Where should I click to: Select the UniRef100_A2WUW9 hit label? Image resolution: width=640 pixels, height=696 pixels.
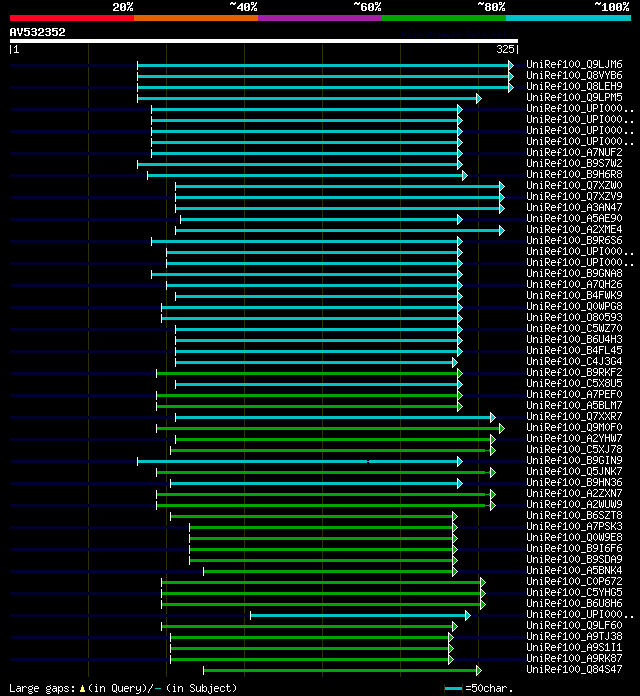(574, 504)
